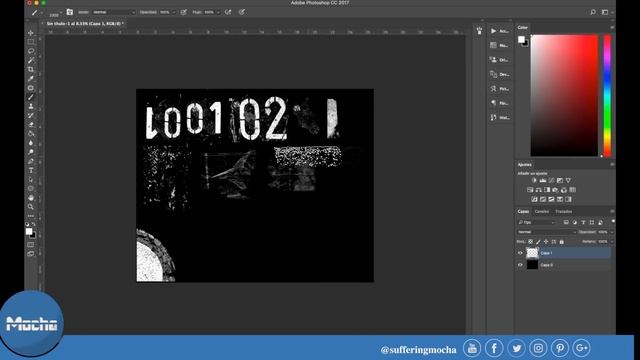
Task: Lock transparent pixels of the layer
Action: (x=530, y=242)
